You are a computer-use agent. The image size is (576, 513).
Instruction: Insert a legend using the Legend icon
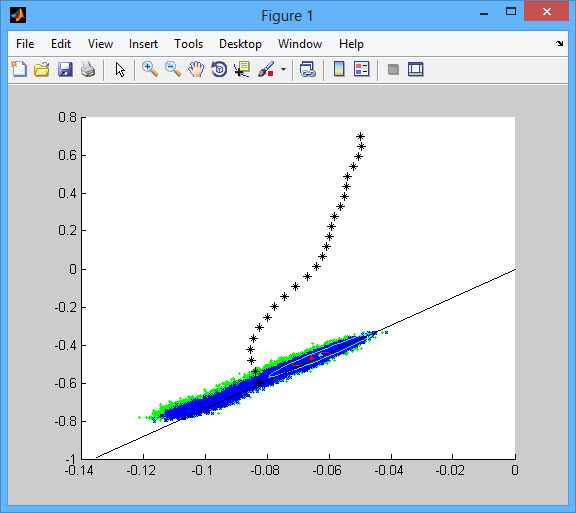[x=361, y=69]
